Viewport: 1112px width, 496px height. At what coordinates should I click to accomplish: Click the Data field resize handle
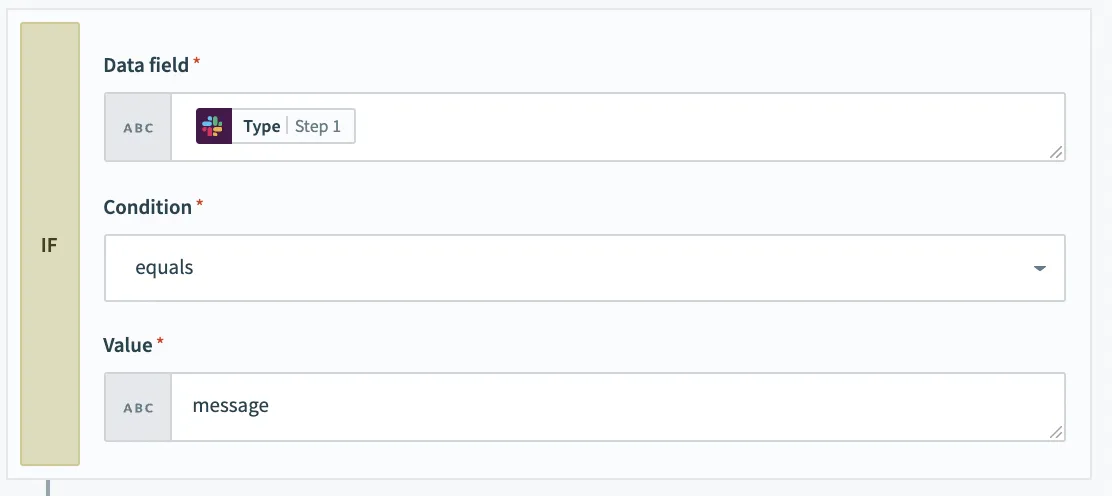tap(1056, 152)
